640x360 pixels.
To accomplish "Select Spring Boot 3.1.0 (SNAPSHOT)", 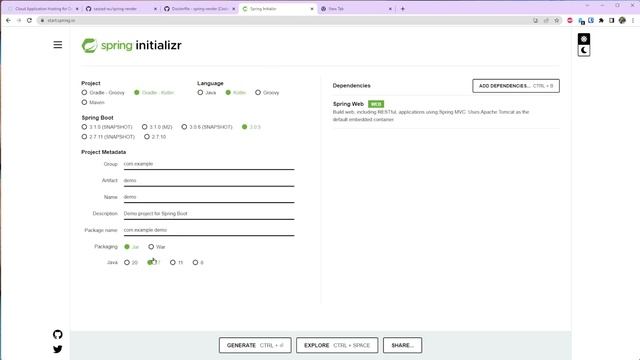I will pos(107,127).
